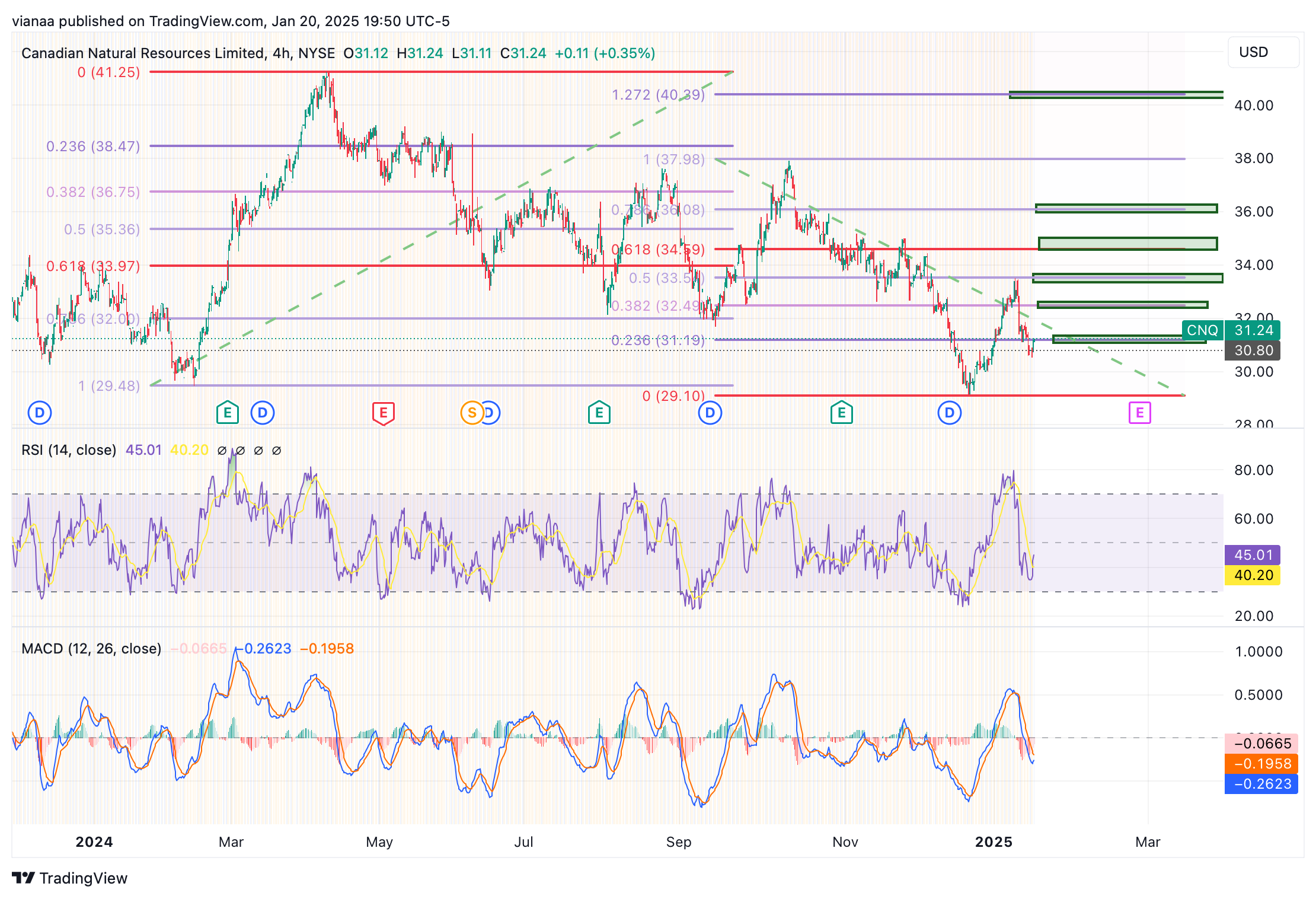The width and height of the screenshot is (1316, 899).
Task: Click the 1.272 (40.39) Fibonacci extension label
Action: tap(658, 95)
